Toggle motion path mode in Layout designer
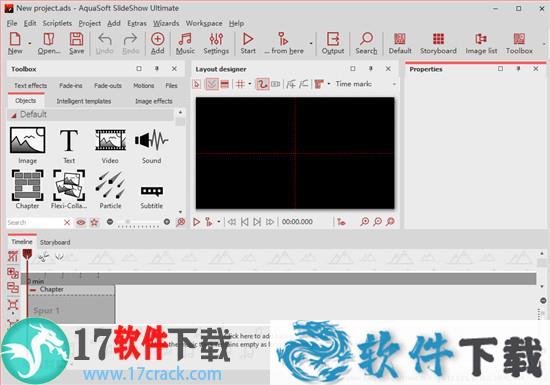 [x=262, y=84]
